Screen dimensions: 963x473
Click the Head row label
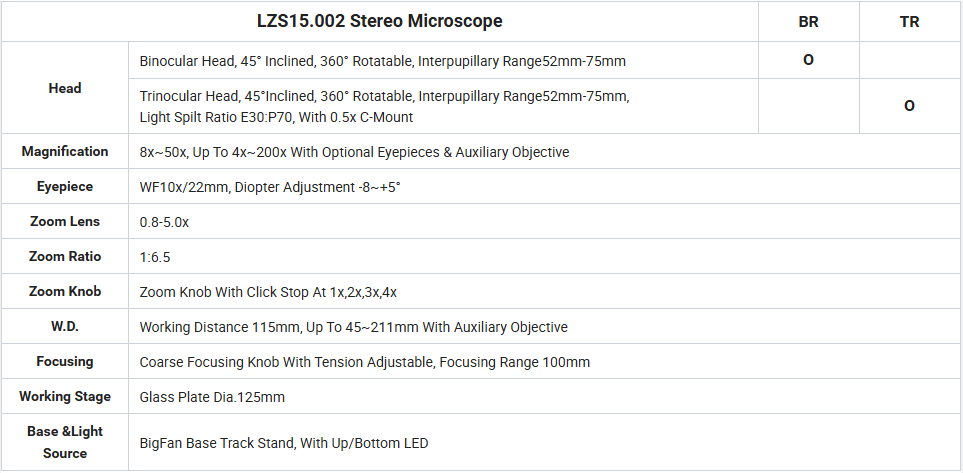[64, 88]
